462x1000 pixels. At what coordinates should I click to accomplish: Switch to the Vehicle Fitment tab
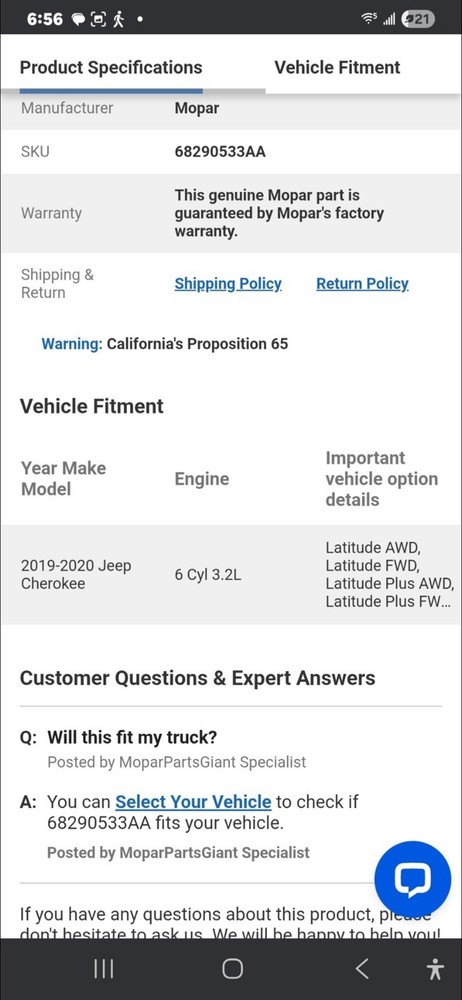(337, 68)
